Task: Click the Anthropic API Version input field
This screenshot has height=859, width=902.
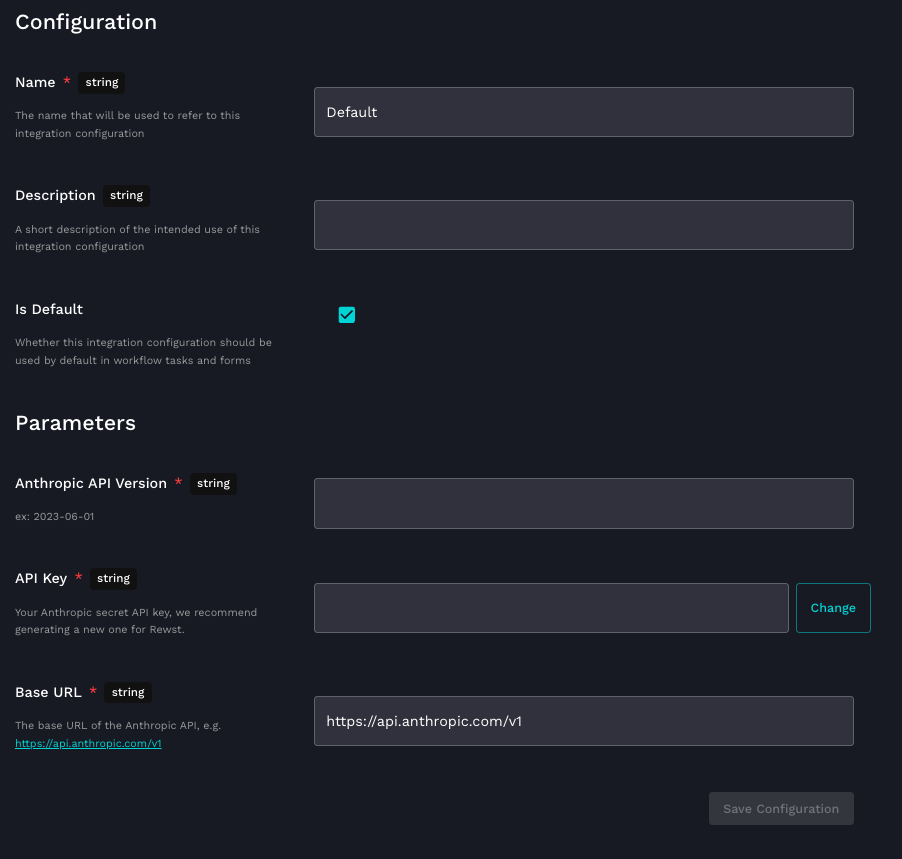Action: coord(583,503)
